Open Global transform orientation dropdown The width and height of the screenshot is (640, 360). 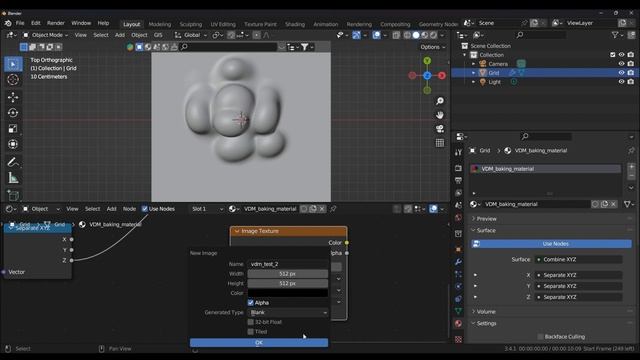(x=191, y=35)
